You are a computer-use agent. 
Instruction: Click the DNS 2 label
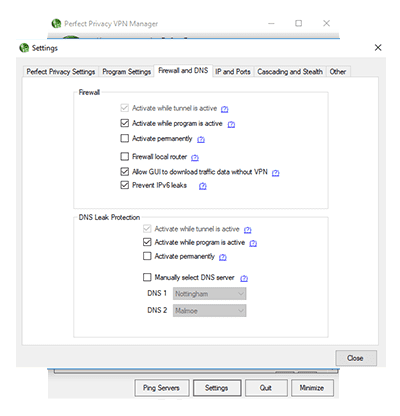click(157, 310)
